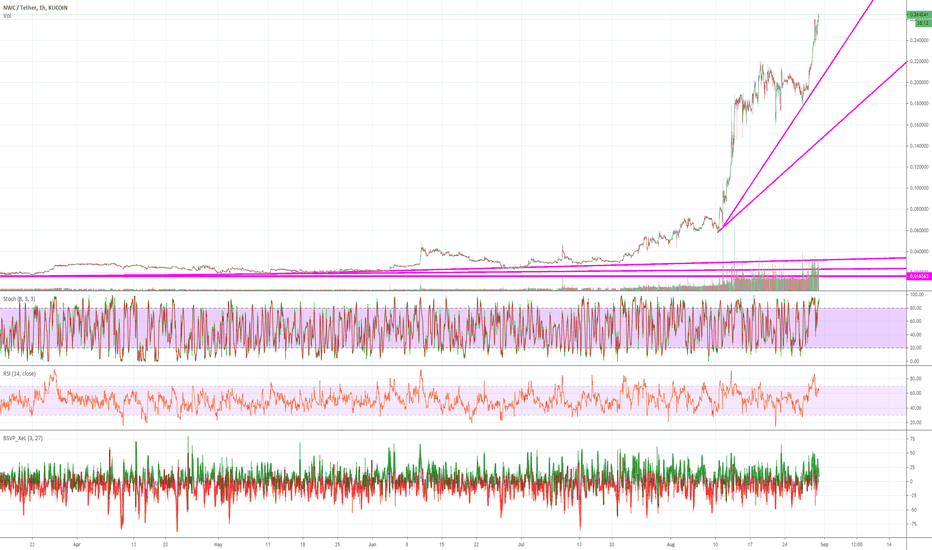The height and width of the screenshot is (550, 932).
Task: Click the 12:00 label on time axis
Action: coord(857,544)
